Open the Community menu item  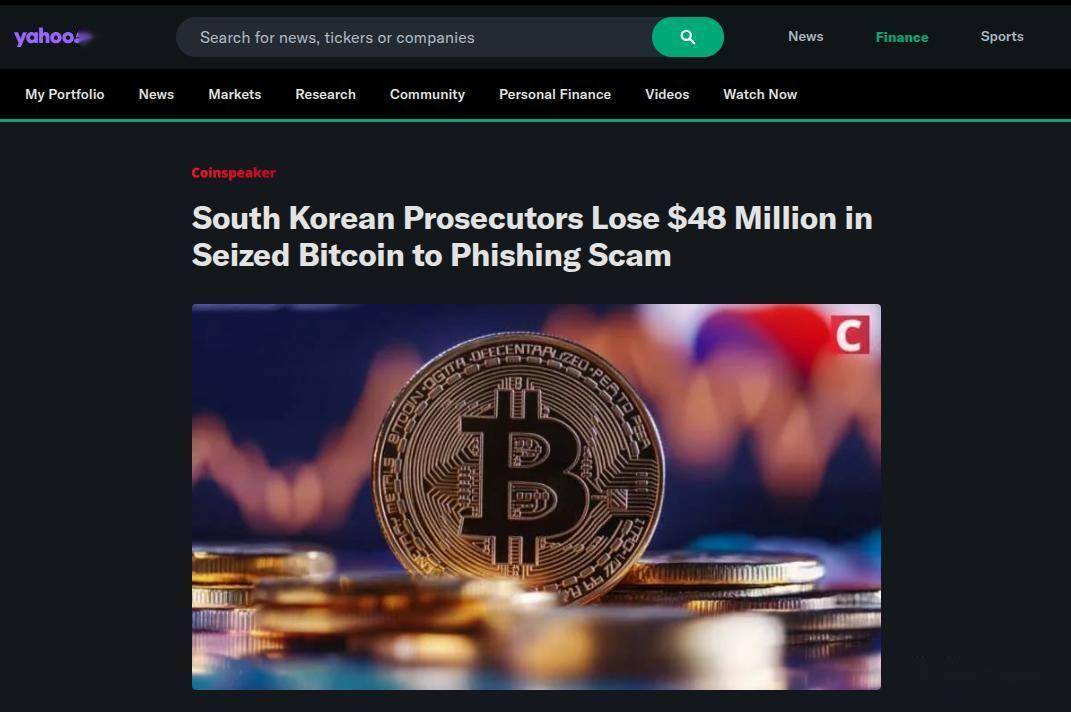click(x=428, y=94)
